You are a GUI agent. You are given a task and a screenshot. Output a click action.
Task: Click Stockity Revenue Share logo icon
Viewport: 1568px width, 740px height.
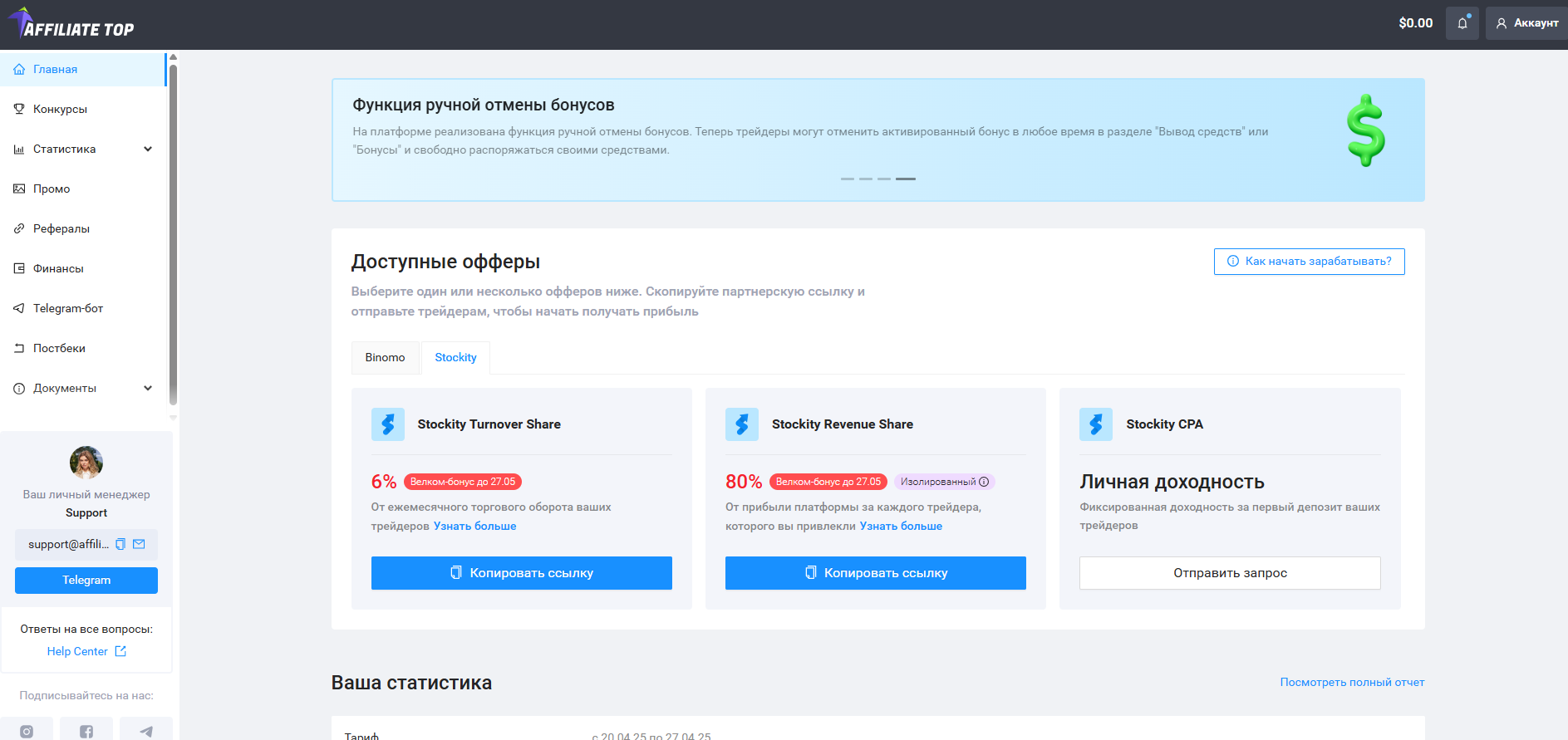[x=742, y=424]
